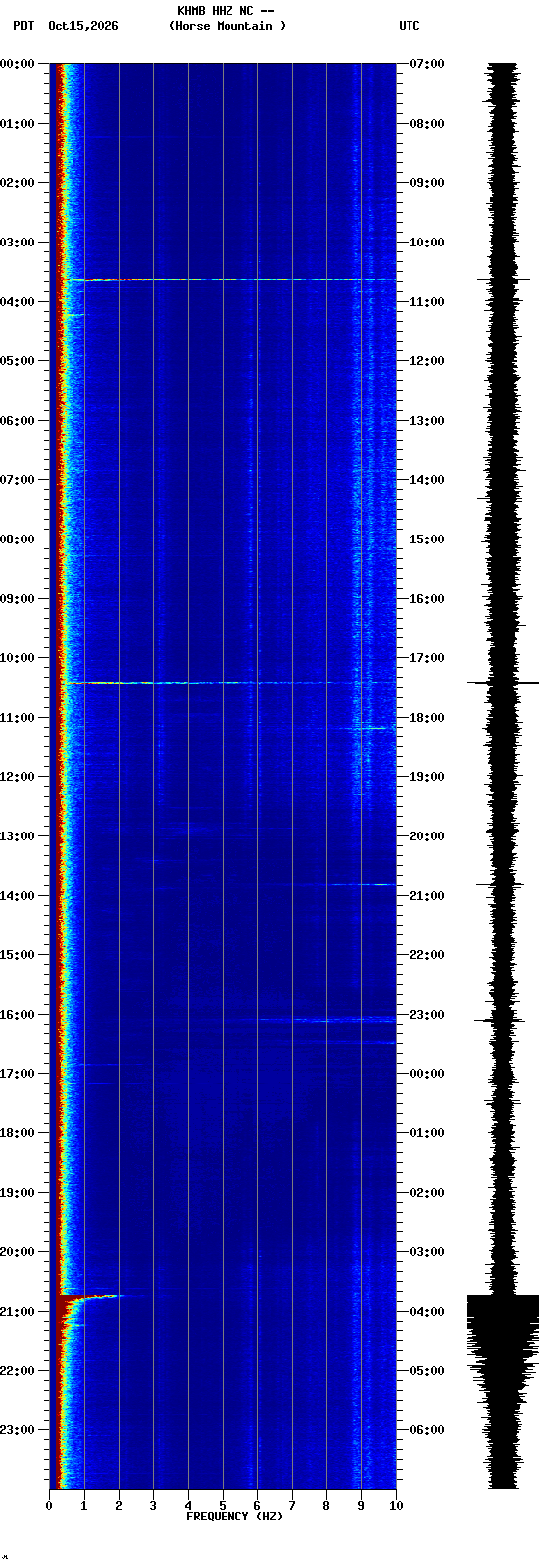Click the 12:00 UTC axis label
This screenshot has width=546, height=1568.
(x=427, y=361)
